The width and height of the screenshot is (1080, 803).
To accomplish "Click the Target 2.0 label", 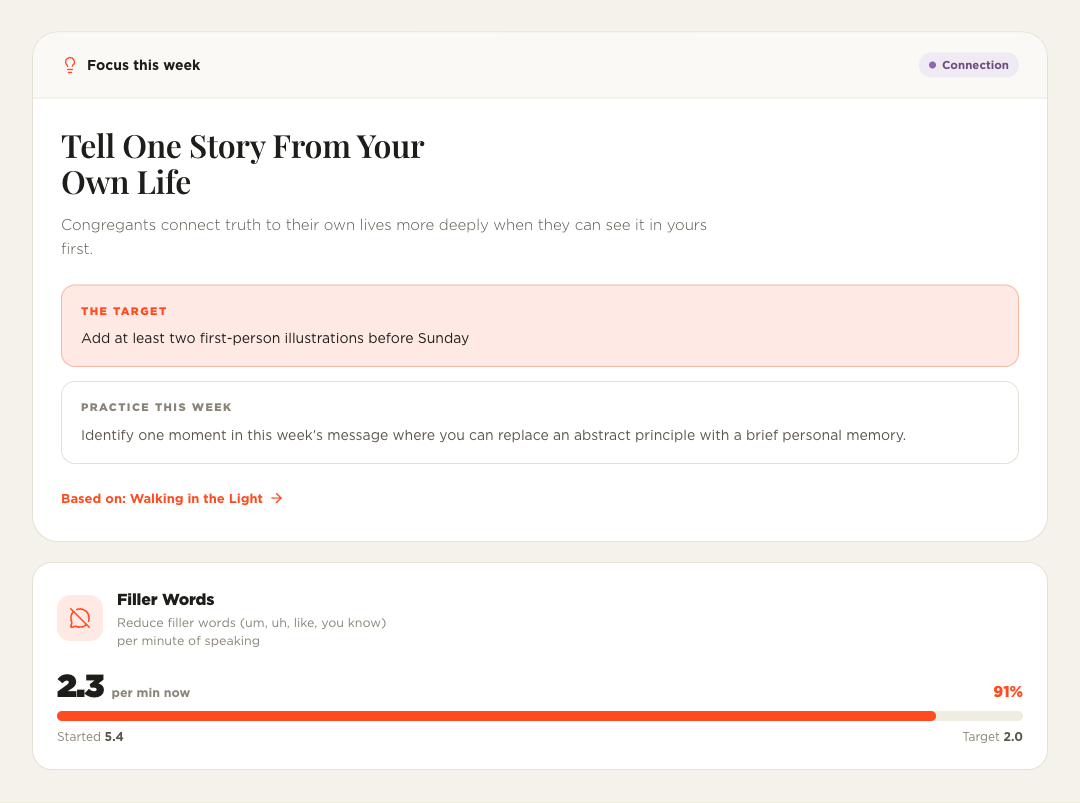I will [x=992, y=737].
